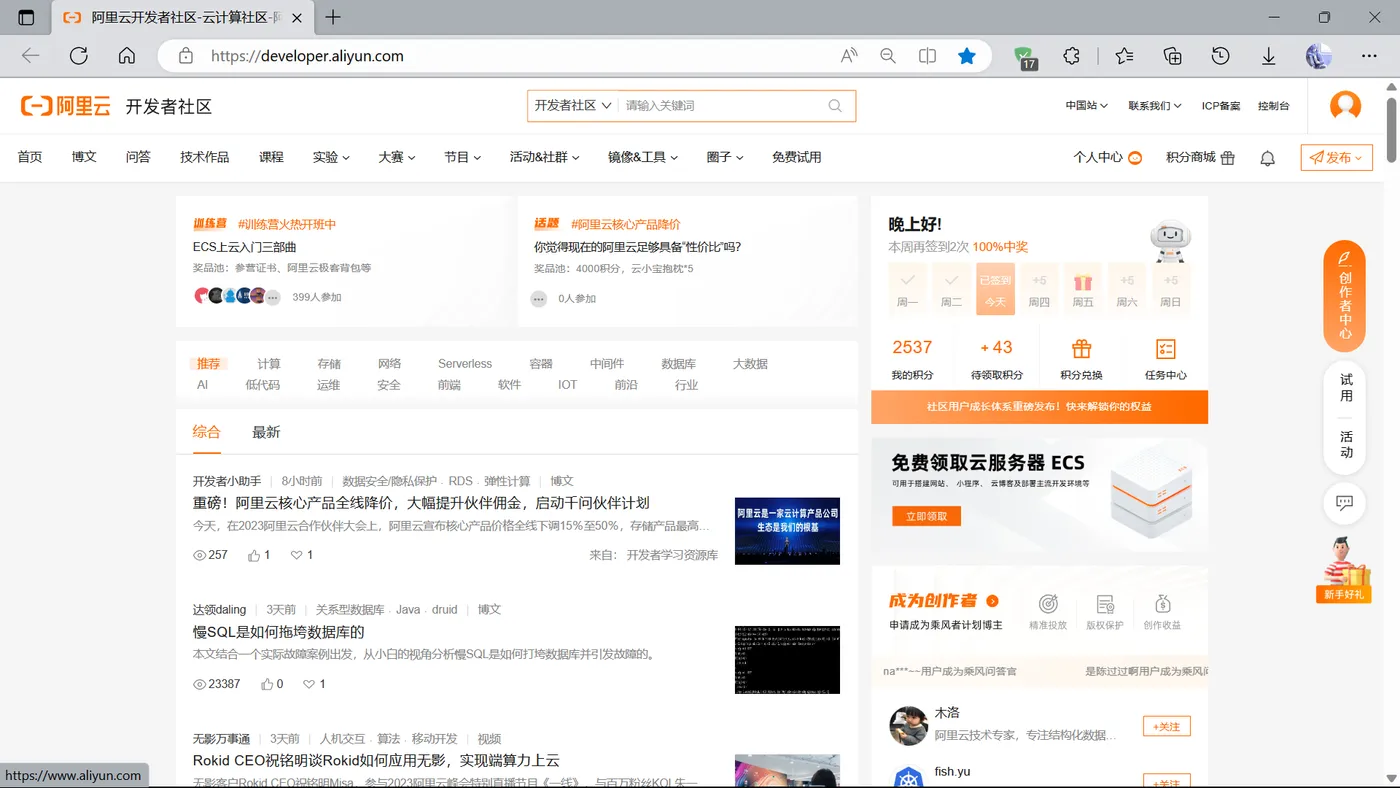The image size is (1400, 788).
Task: Open a new browser tab
Action: [x=333, y=17]
